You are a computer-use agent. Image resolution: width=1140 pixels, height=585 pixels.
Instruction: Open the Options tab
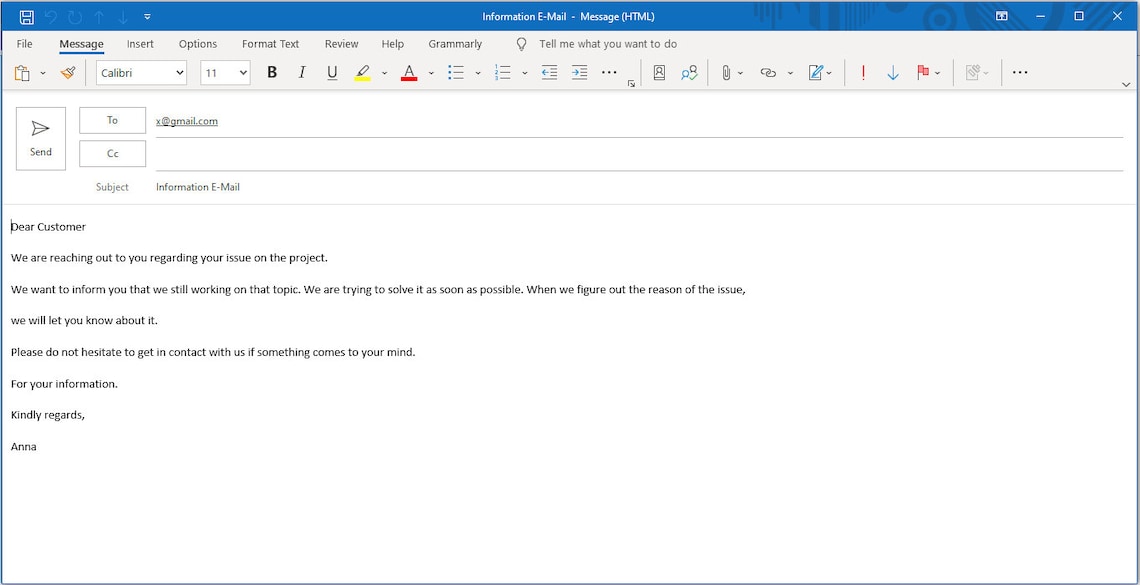coord(198,44)
